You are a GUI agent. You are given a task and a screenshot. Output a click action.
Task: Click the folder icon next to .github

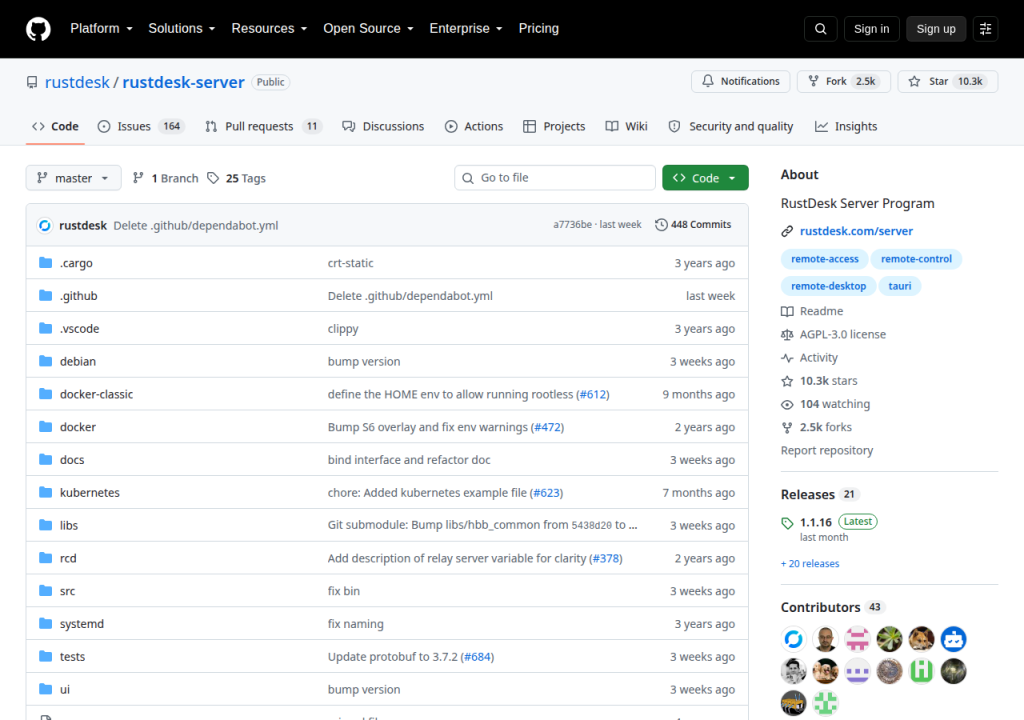pyautogui.click(x=45, y=295)
